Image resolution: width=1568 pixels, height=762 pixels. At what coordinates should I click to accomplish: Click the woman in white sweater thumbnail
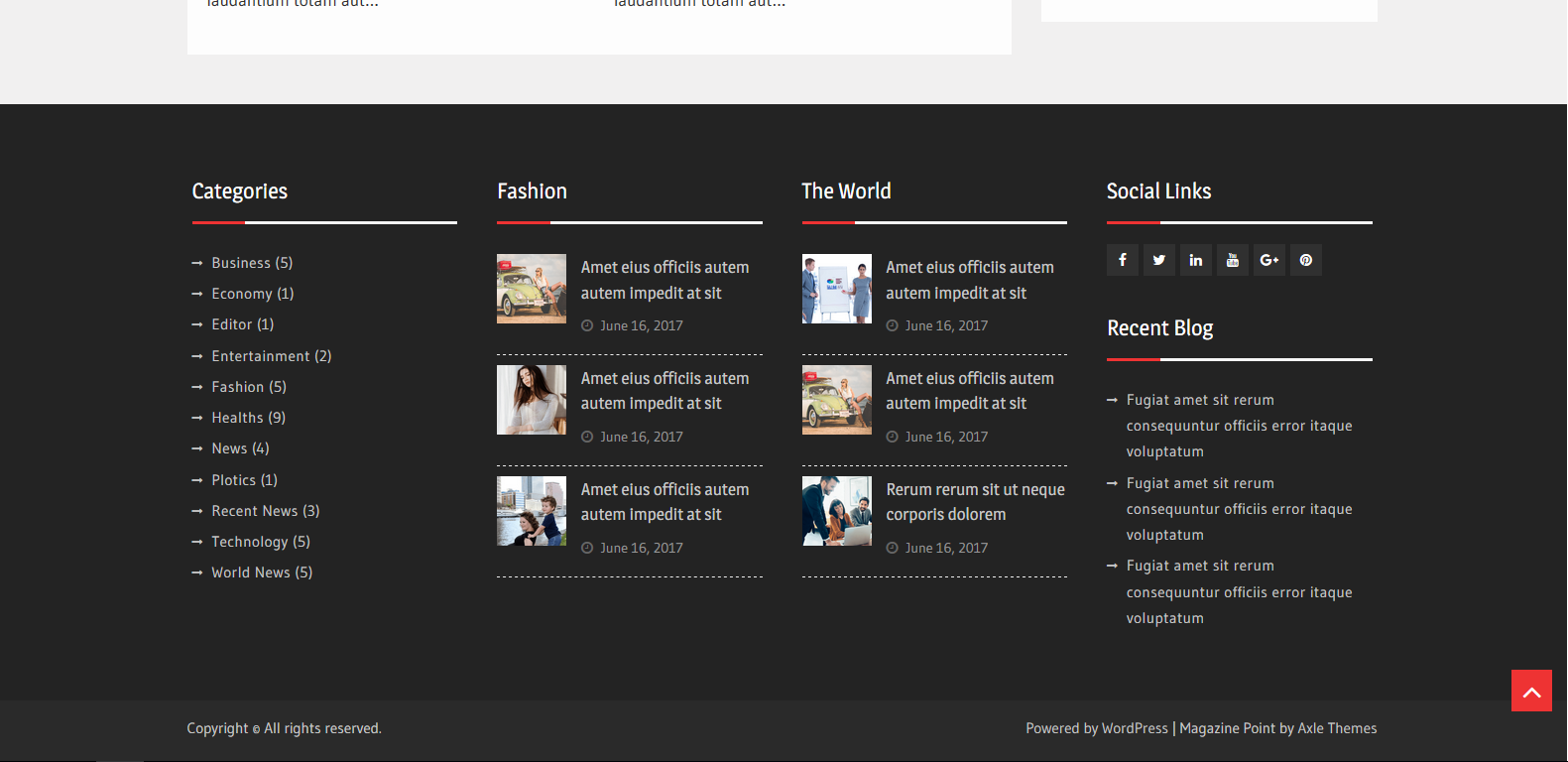point(531,400)
